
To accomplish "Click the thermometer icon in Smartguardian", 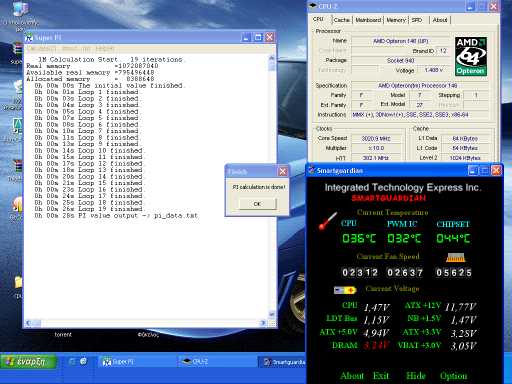I will click(327, 221).
